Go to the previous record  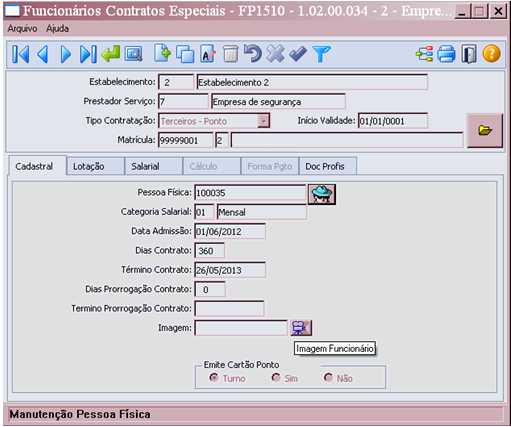click(x=43, y=54)
